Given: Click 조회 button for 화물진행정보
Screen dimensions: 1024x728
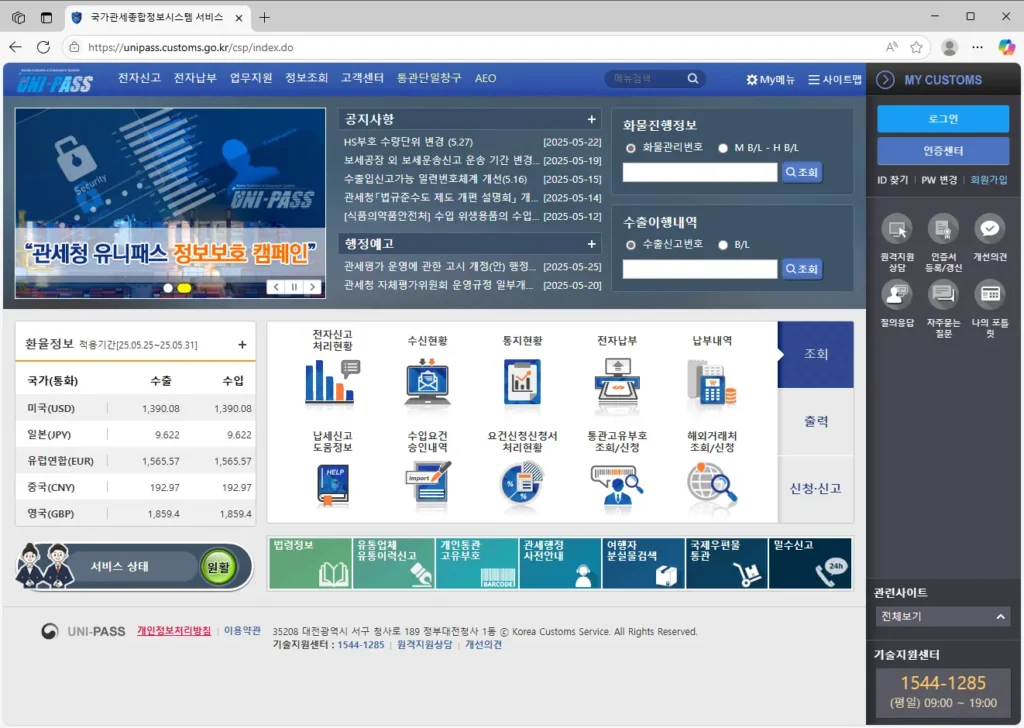Looking at the screenshot, I should (802, 172).
